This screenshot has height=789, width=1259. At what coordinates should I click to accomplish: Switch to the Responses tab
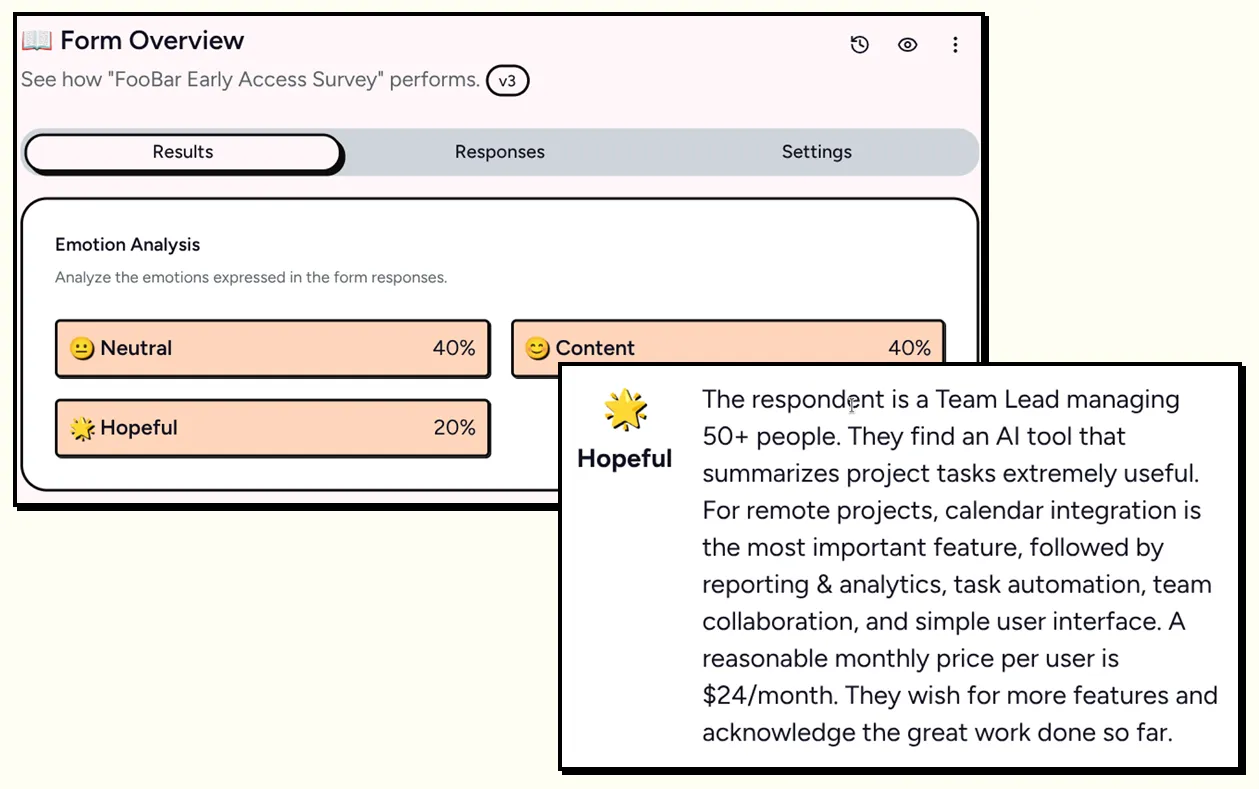500,152
